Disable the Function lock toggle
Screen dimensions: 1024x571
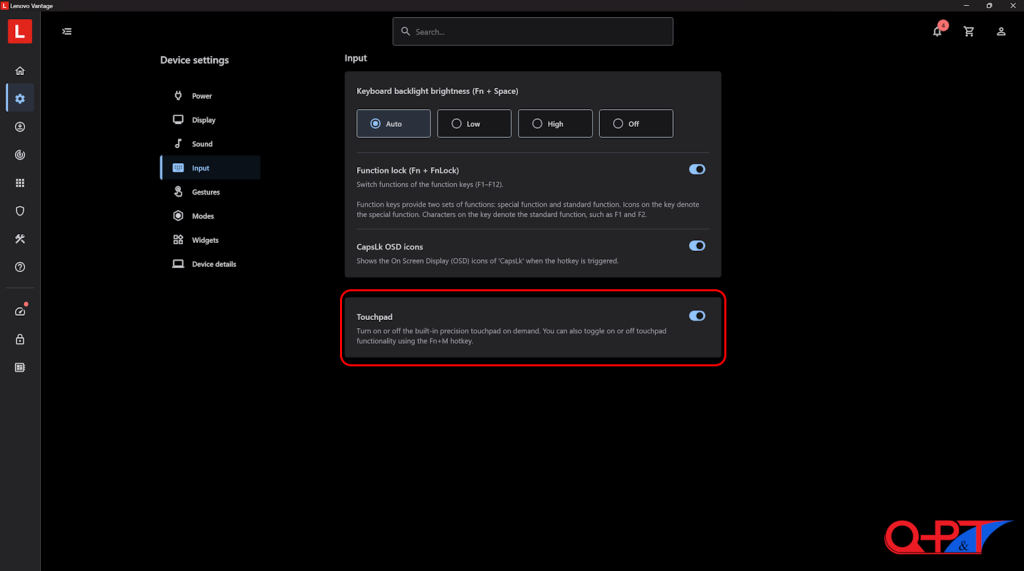(697, 170)
